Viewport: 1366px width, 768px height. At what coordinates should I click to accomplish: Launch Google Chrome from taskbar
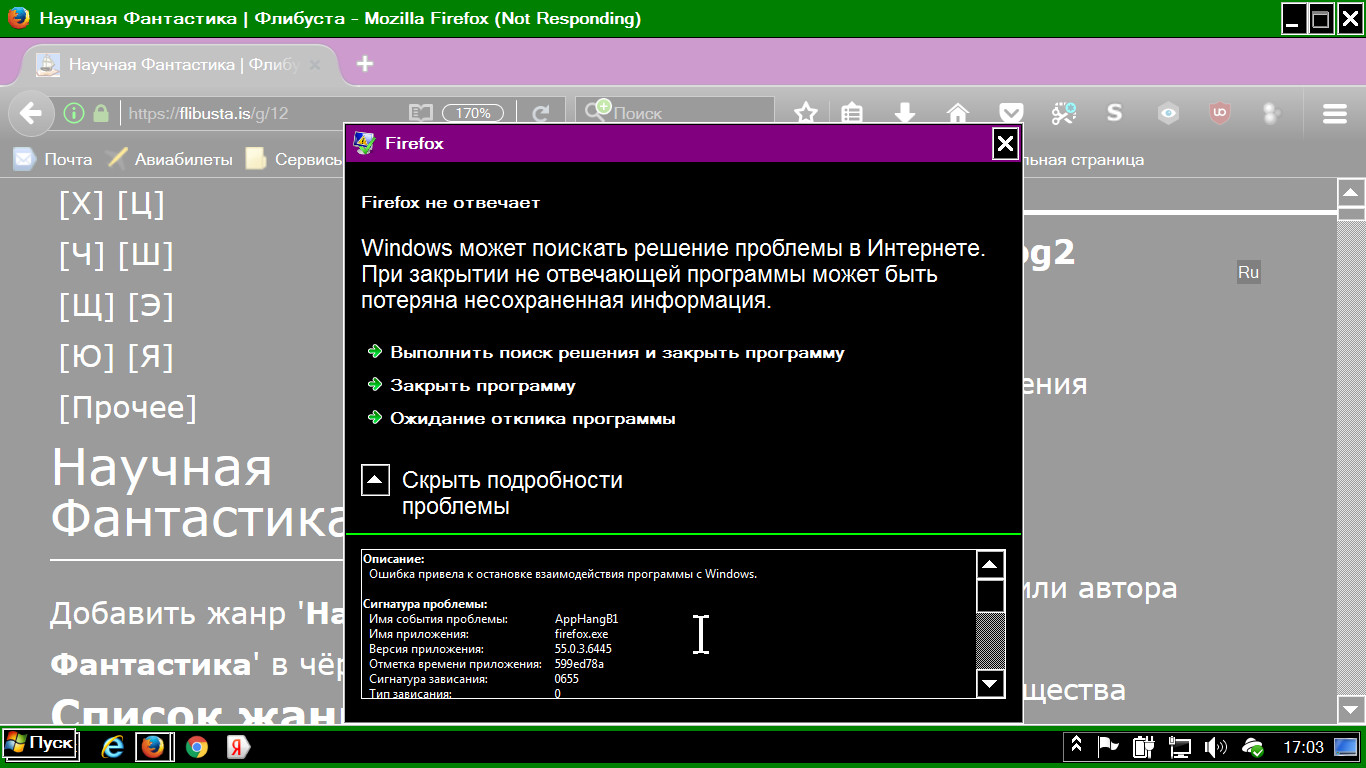[x=197, y=746]
